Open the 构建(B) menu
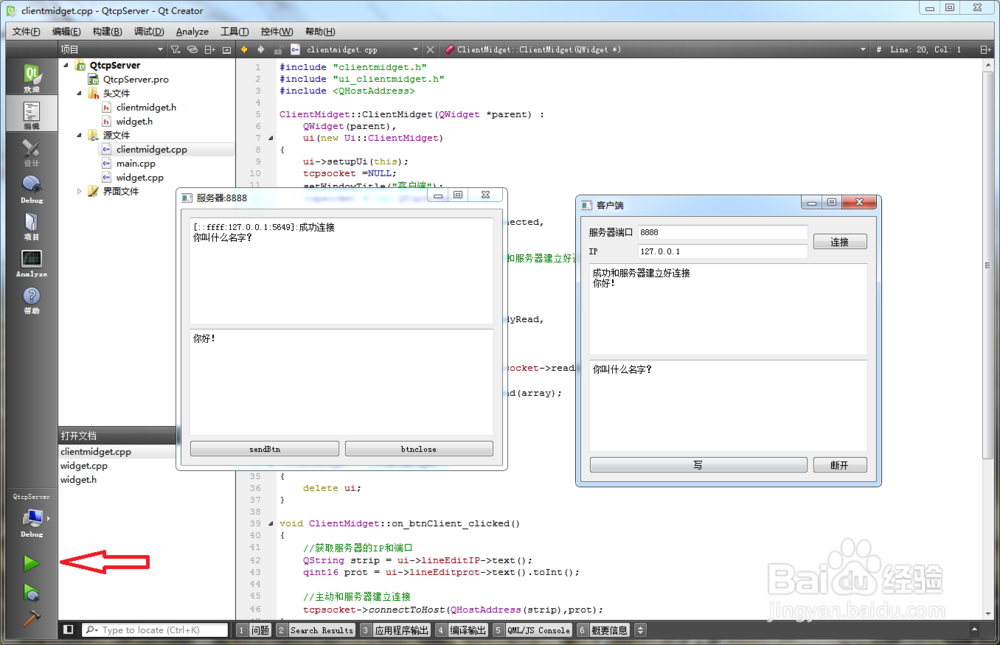 coord(107,31)
